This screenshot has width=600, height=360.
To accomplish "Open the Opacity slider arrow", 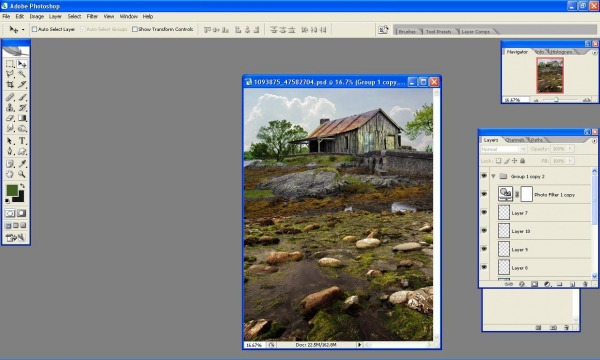I will (x=570, y=149).
